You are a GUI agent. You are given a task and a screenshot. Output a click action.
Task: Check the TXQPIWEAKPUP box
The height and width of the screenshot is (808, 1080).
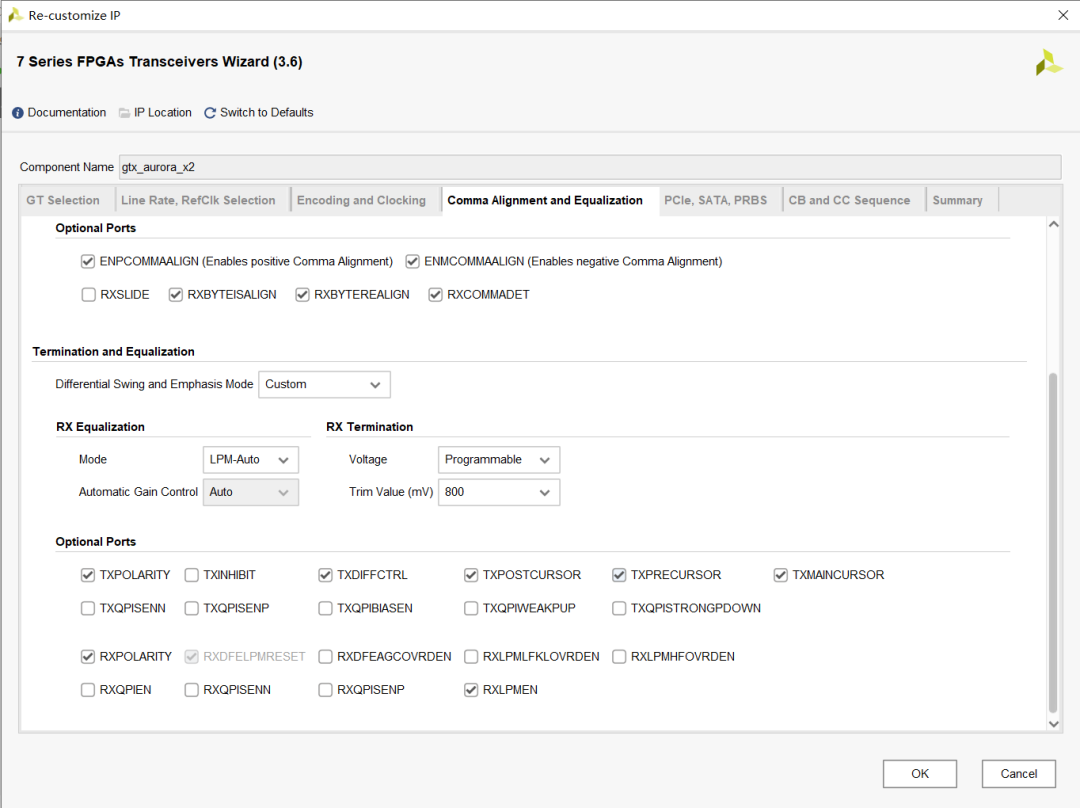pos(471,608)
